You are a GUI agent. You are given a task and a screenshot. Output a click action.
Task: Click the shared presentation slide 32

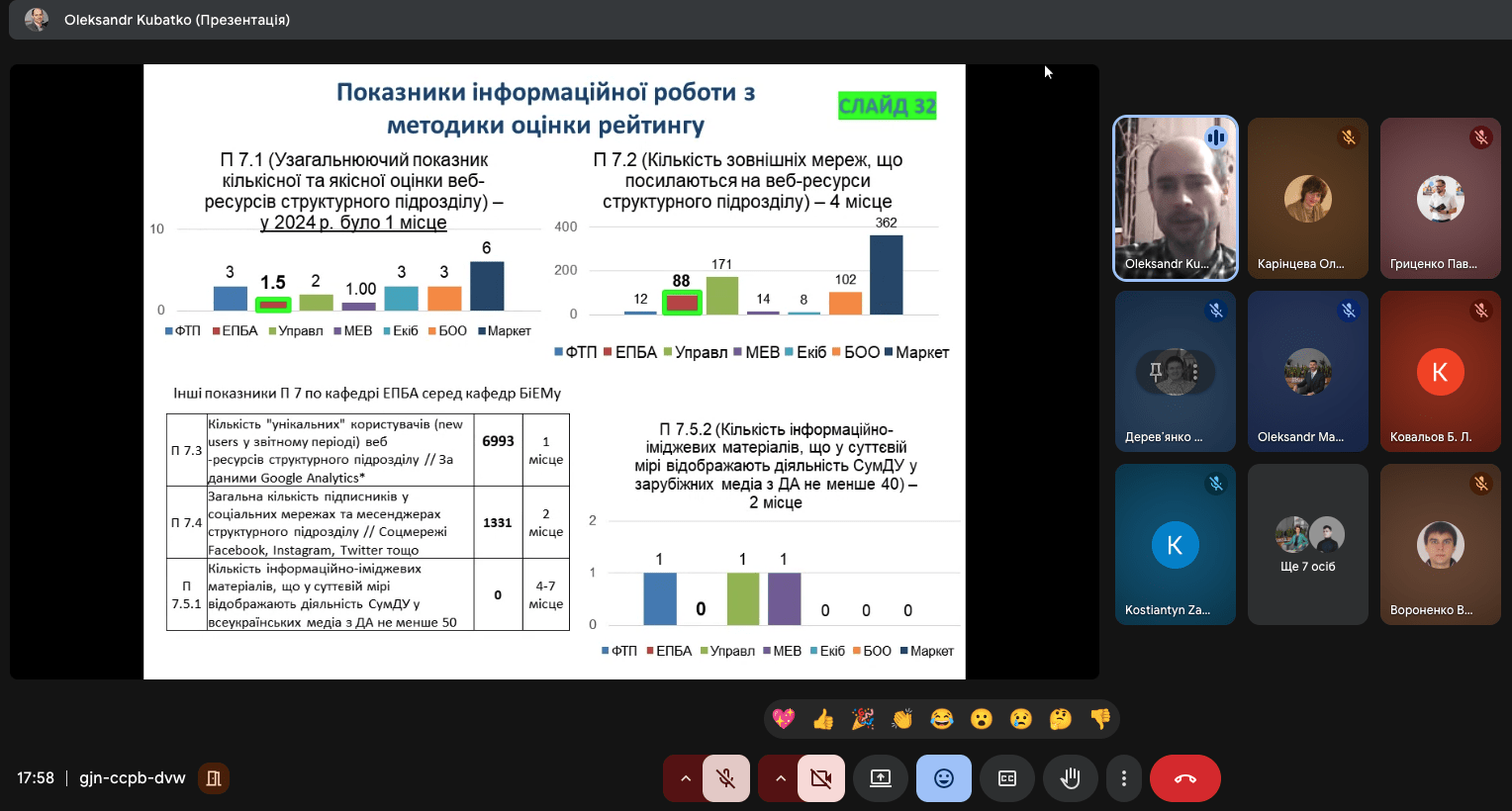tap(554, 371)
